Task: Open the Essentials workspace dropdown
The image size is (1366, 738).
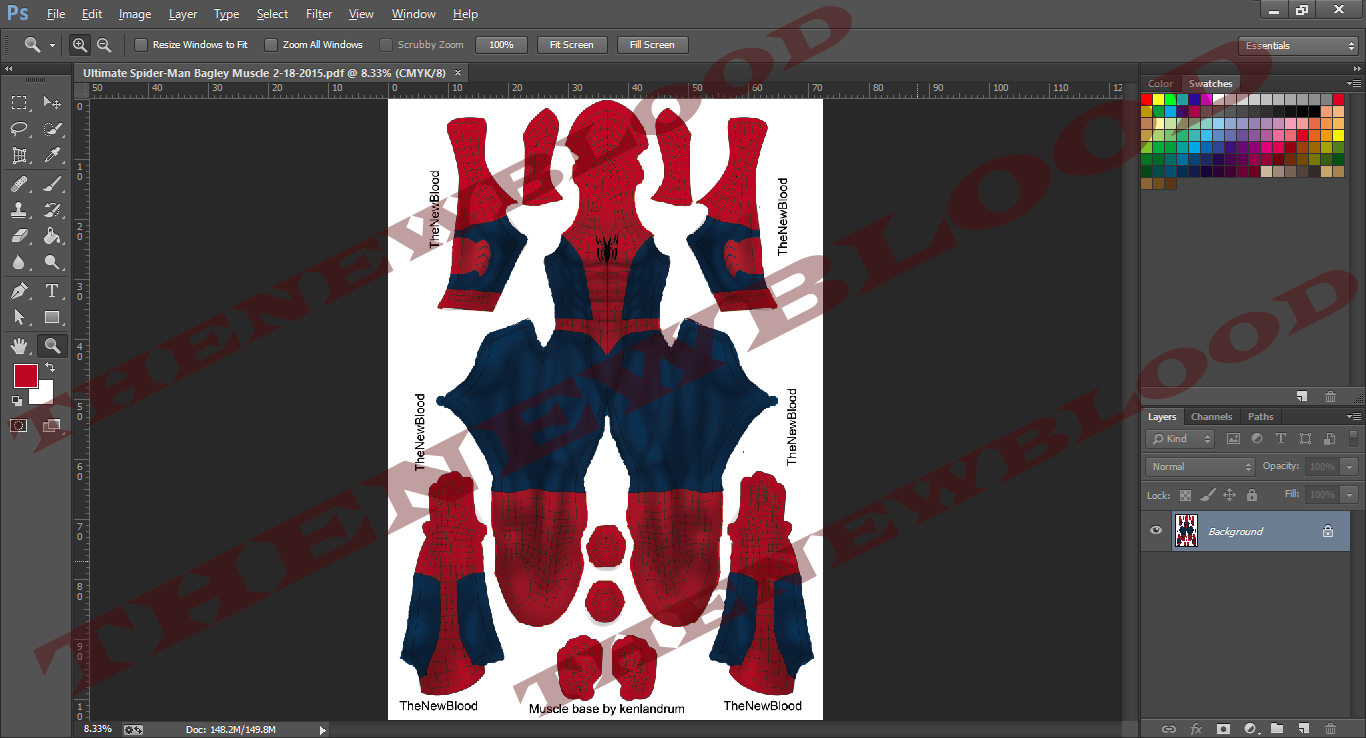Action: [1298, 46]
